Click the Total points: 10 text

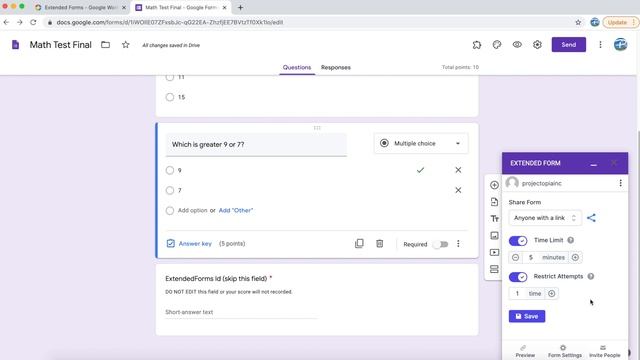click(460, 67)
